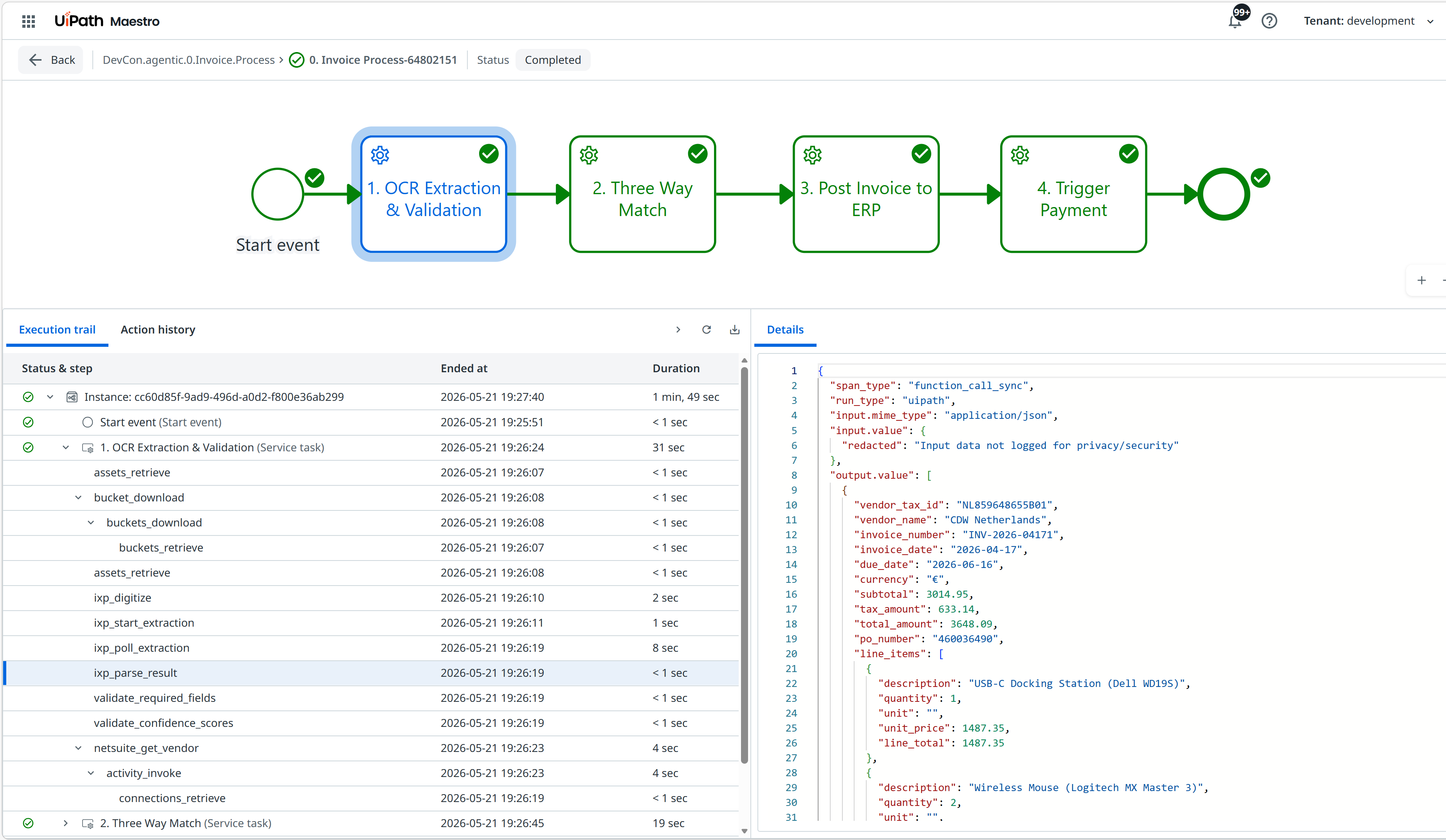Viewport: 1446px width, 840px height.
Task: Click green checkmark on OCR Extraction node
Action: tap(489, 154)
